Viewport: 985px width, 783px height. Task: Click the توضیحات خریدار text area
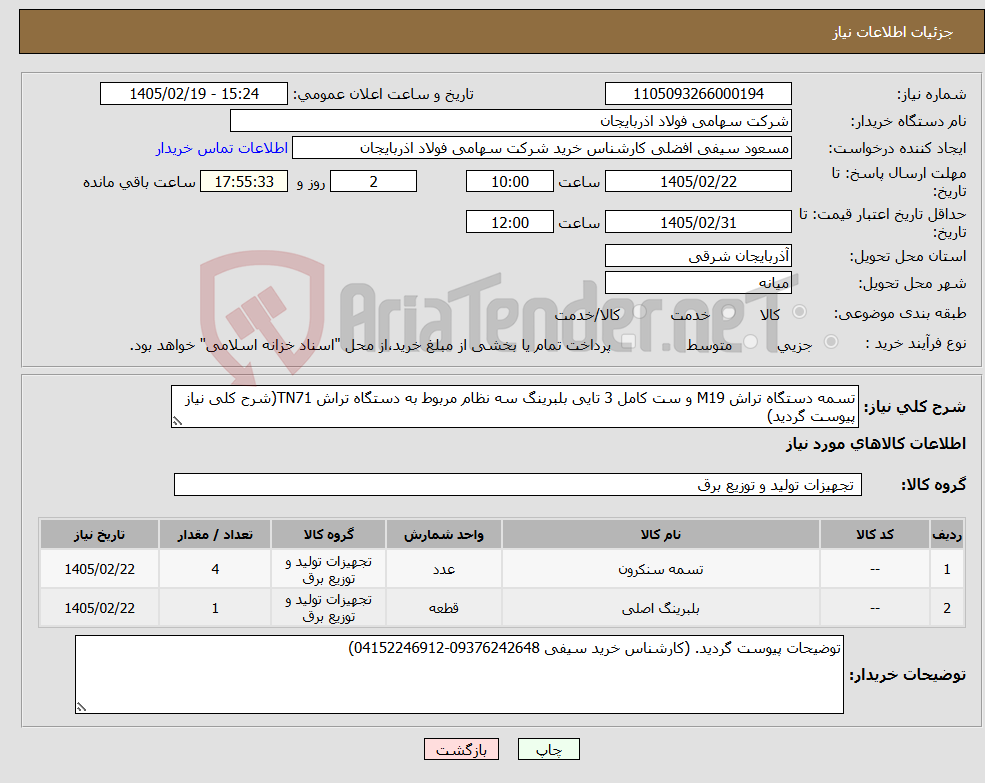coord(459,674)
